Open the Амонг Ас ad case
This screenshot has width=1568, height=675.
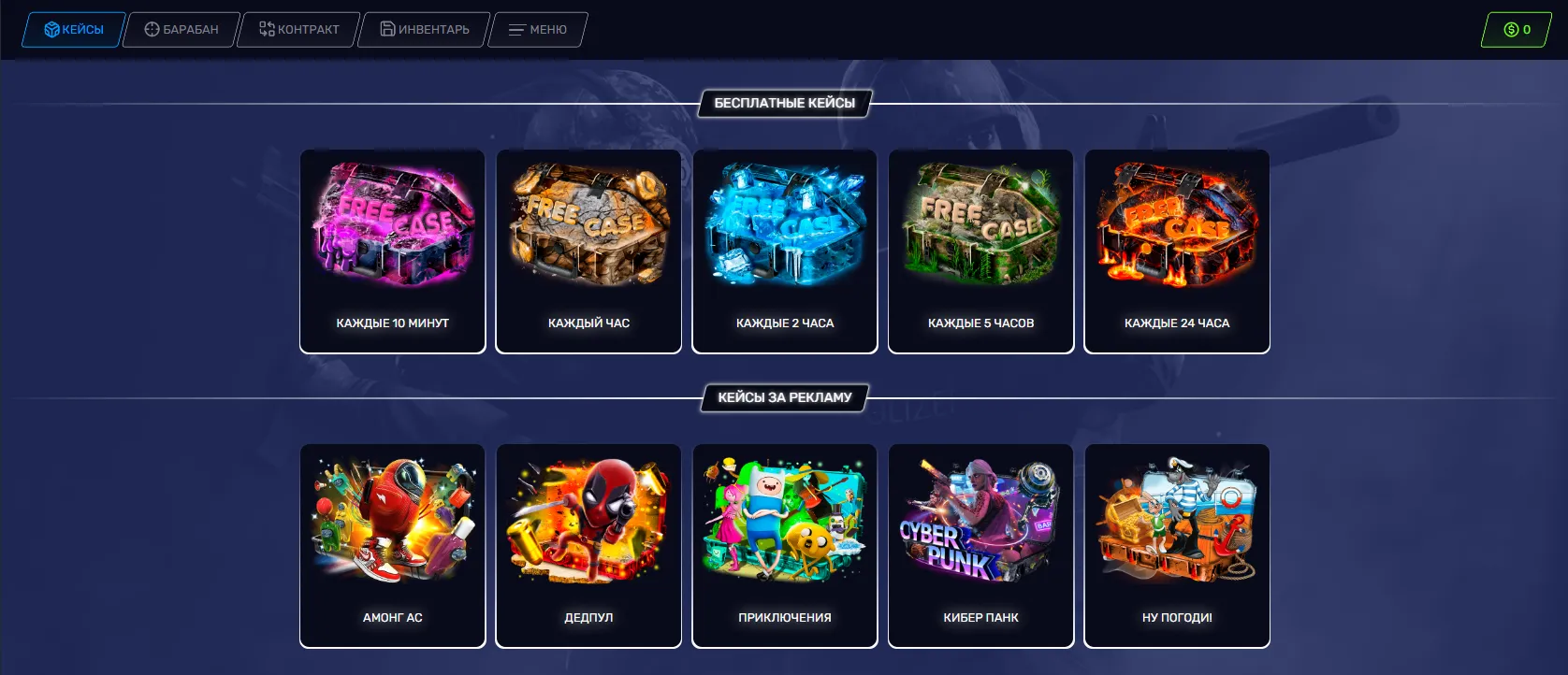(393, 546)
